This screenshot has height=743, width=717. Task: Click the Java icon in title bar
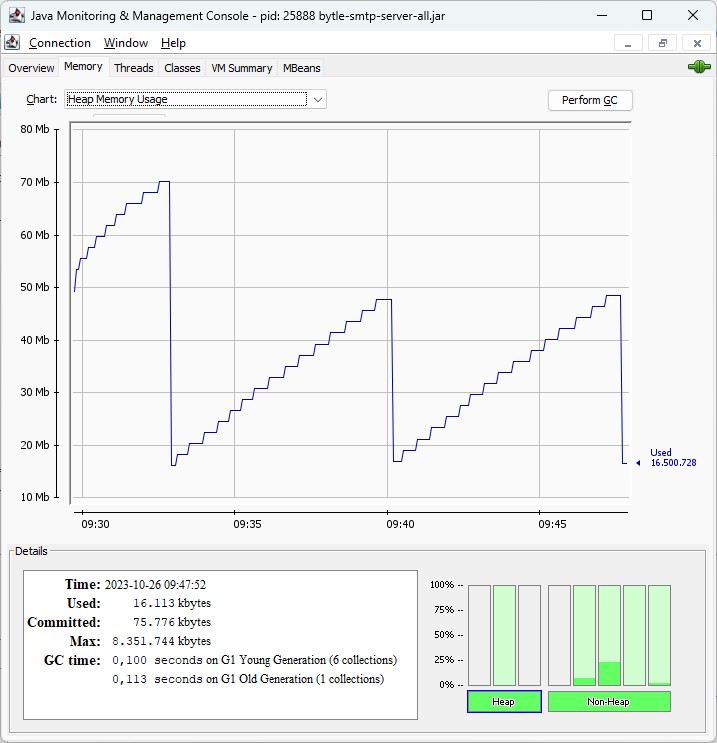point(16,15)
